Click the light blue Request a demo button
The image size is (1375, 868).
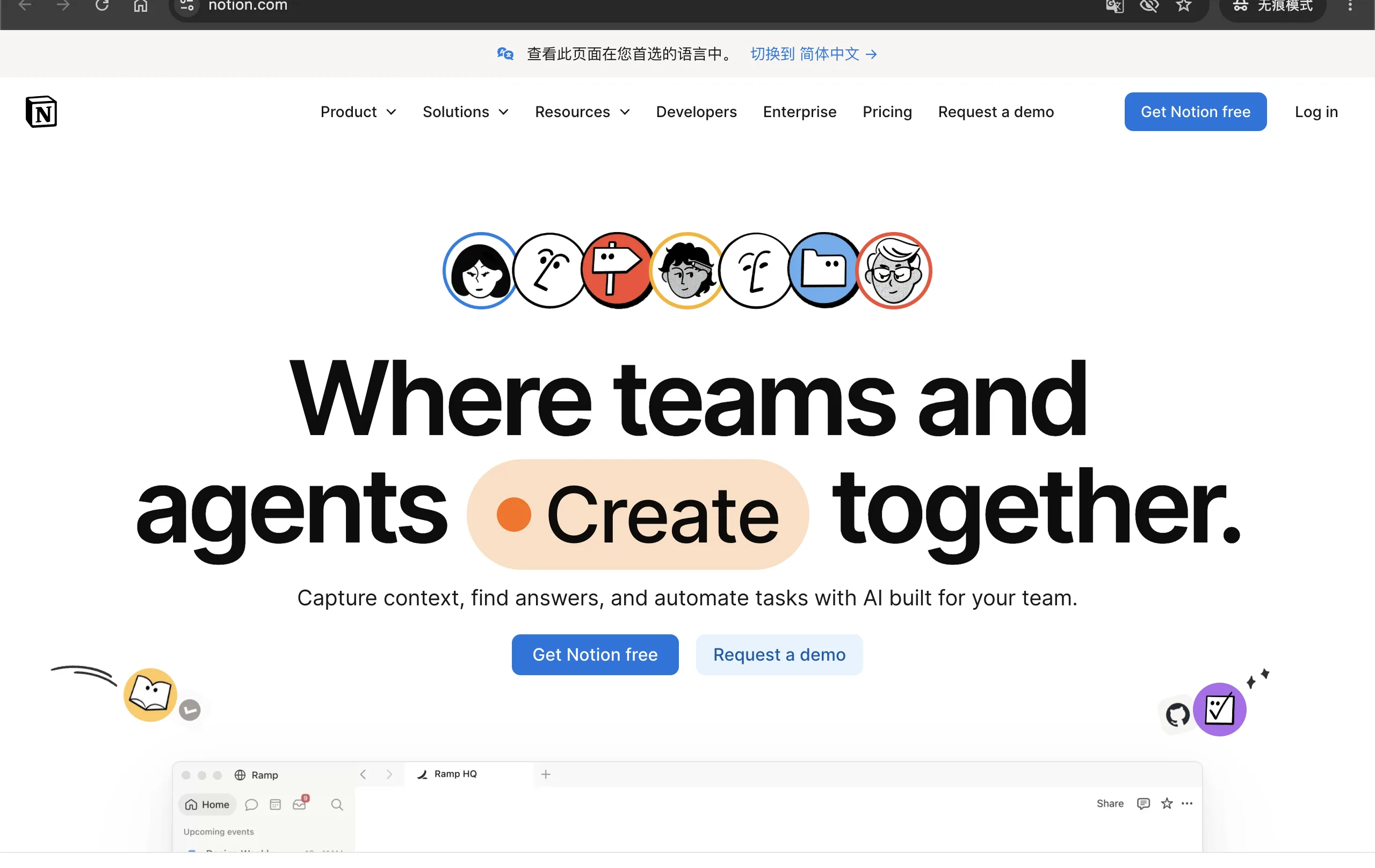coord(779,654)
